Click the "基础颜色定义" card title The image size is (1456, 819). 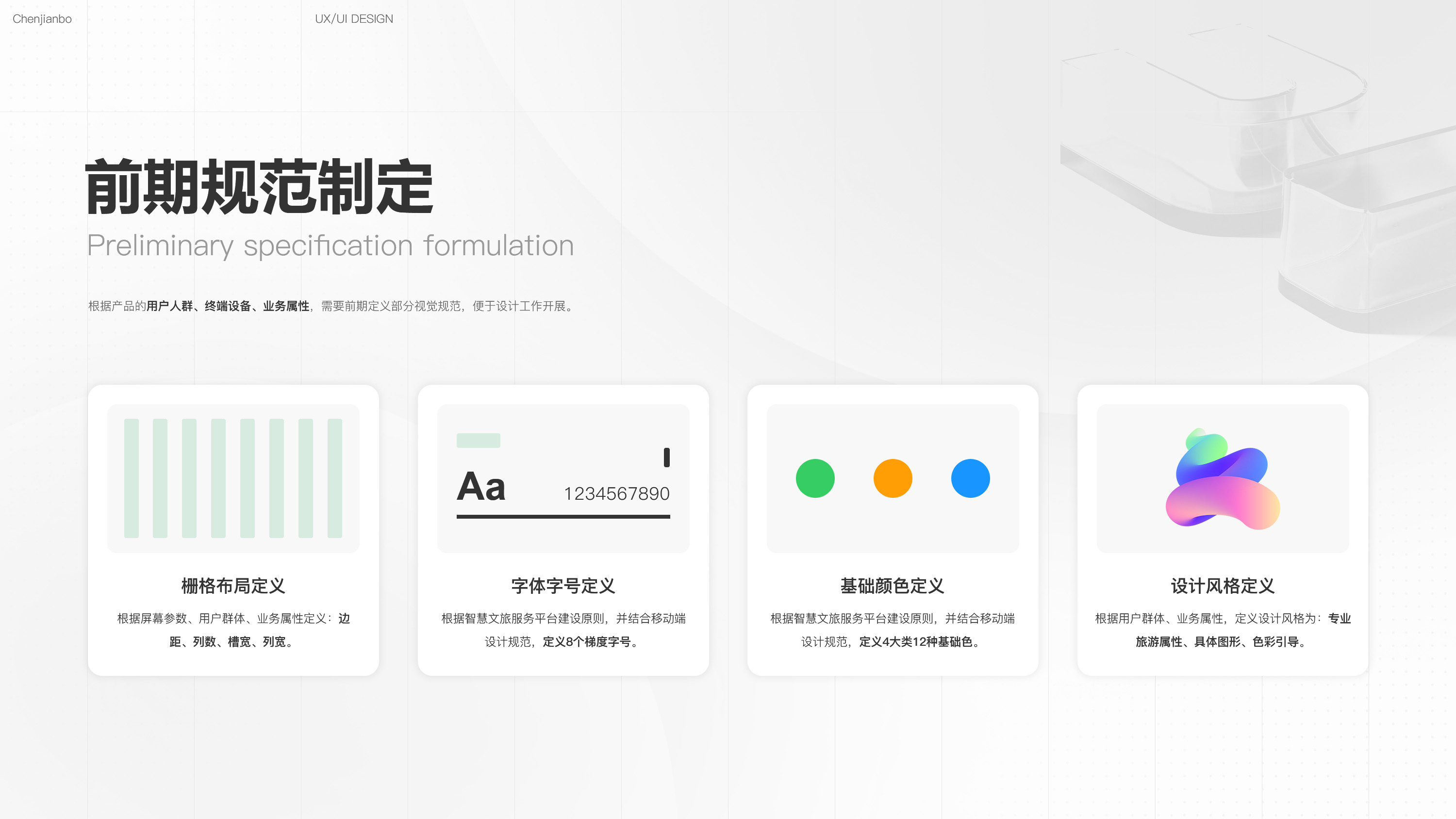[x=892, y=586]
